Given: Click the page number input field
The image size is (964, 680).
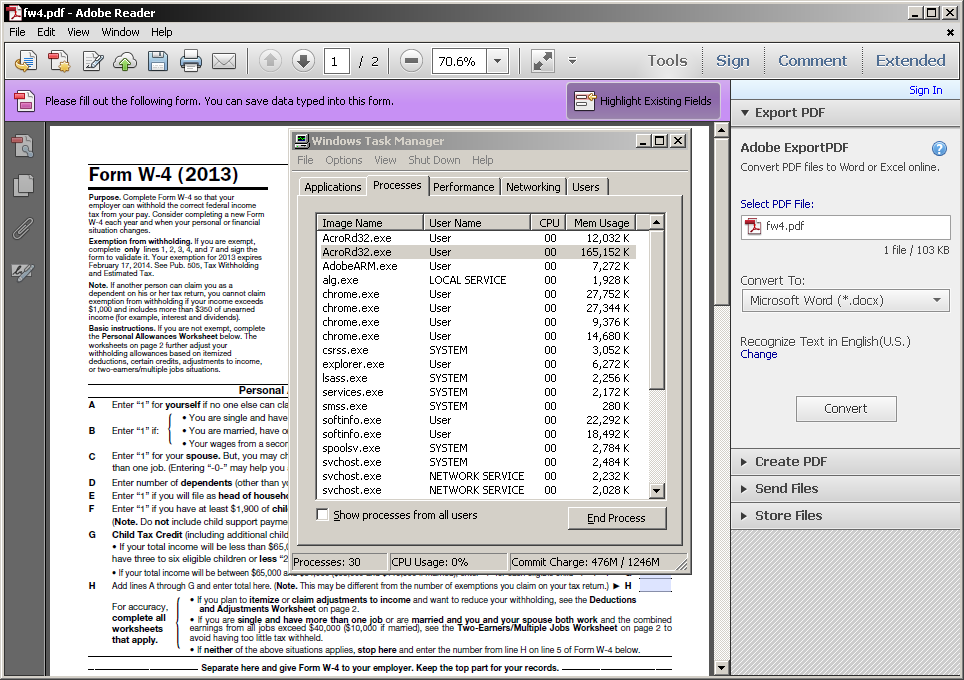Looking at the screenshot, I should coord(336,61).
